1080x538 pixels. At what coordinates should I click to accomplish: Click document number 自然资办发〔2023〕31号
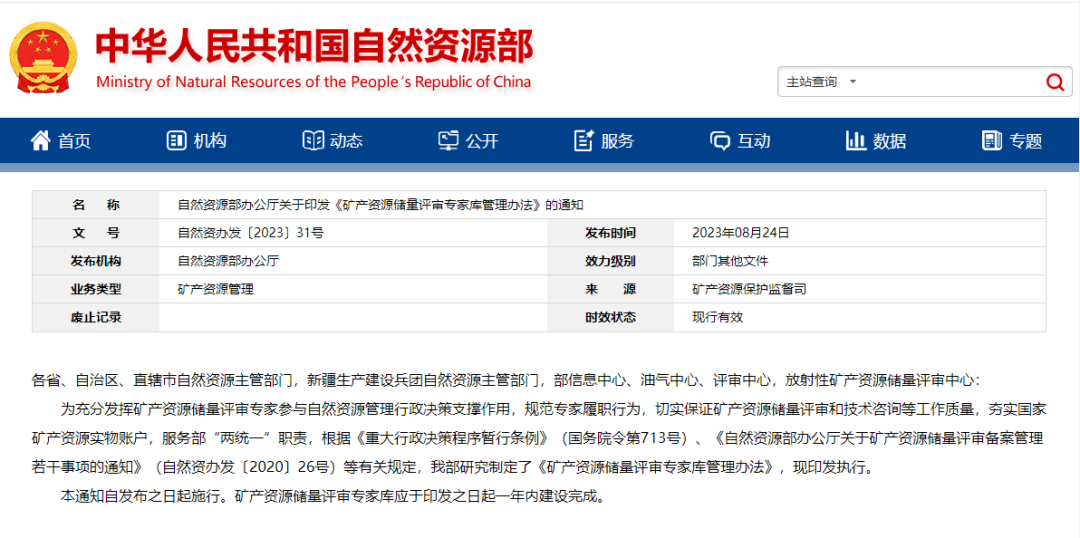click(x=251, y=233)
